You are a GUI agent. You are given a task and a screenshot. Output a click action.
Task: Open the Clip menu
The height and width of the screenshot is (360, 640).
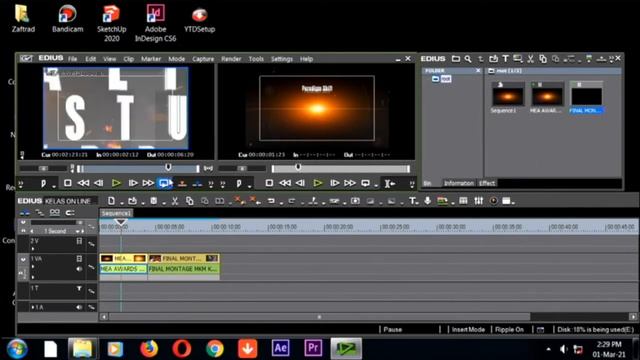tap(129, 59)
